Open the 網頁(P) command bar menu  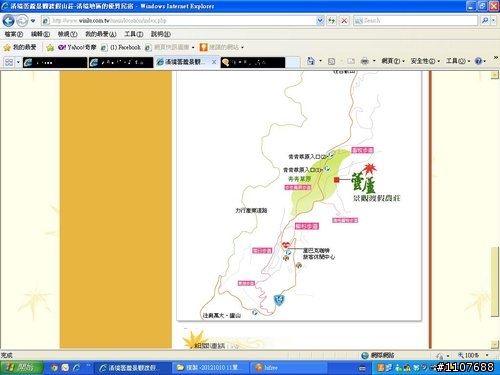click(393, 61)
